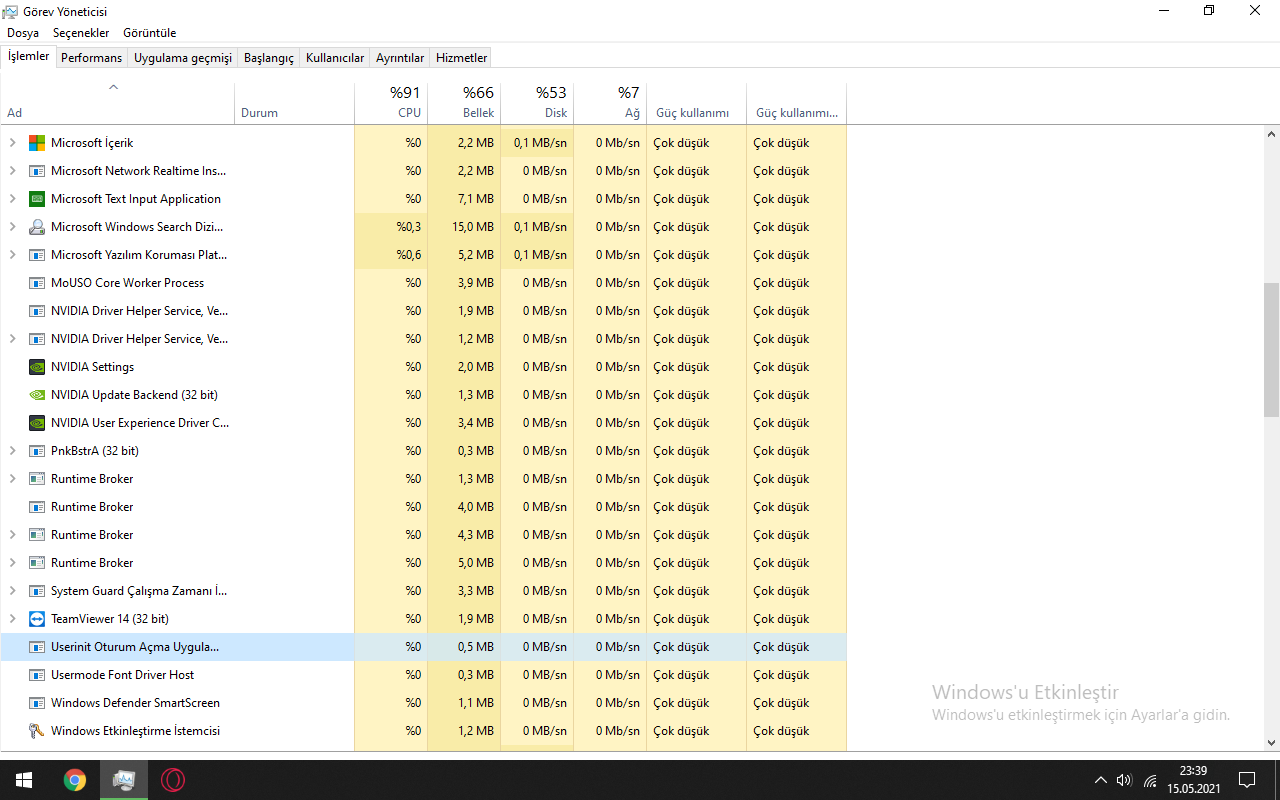Click the Task Manager taskbar icon

point(124,780)
